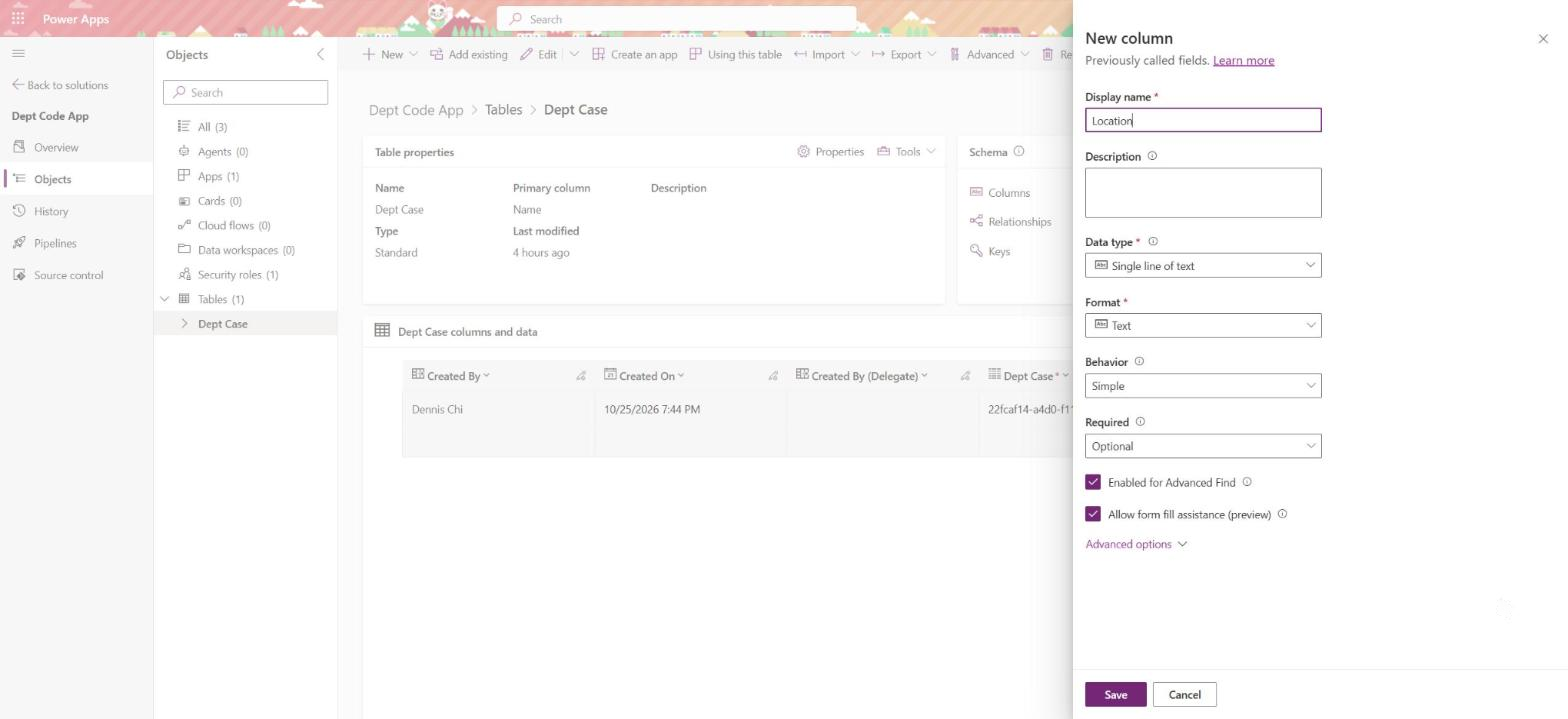Screen dimensions: 1568x719
Task: Click the top Search bar
Action: [676, 19]
